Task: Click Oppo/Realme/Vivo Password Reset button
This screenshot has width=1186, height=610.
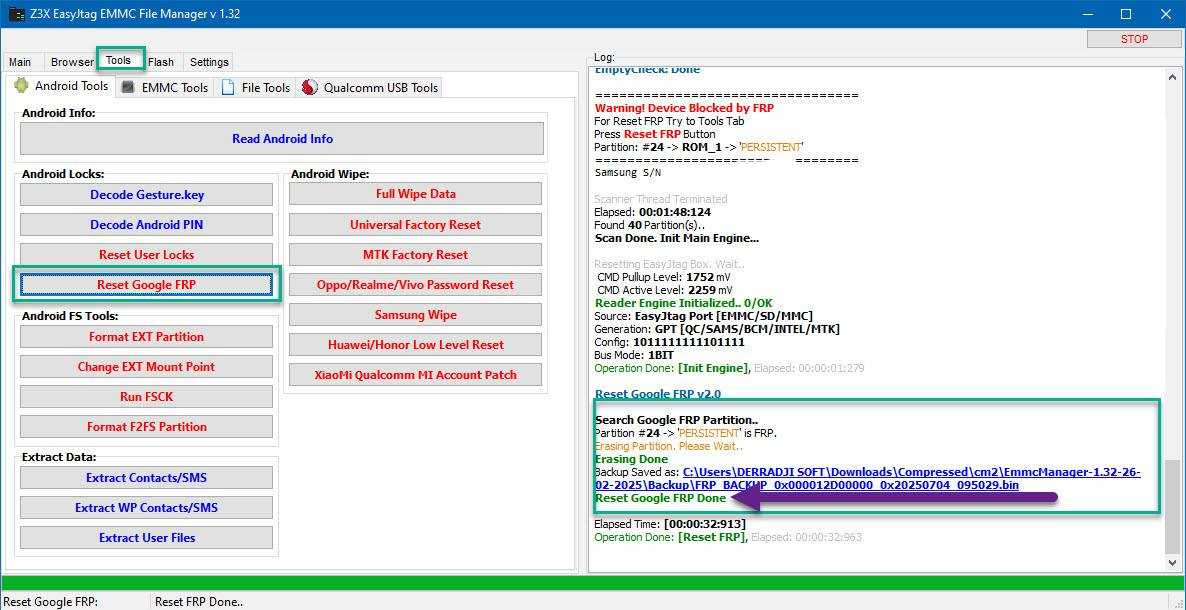Action: [415, 285]
